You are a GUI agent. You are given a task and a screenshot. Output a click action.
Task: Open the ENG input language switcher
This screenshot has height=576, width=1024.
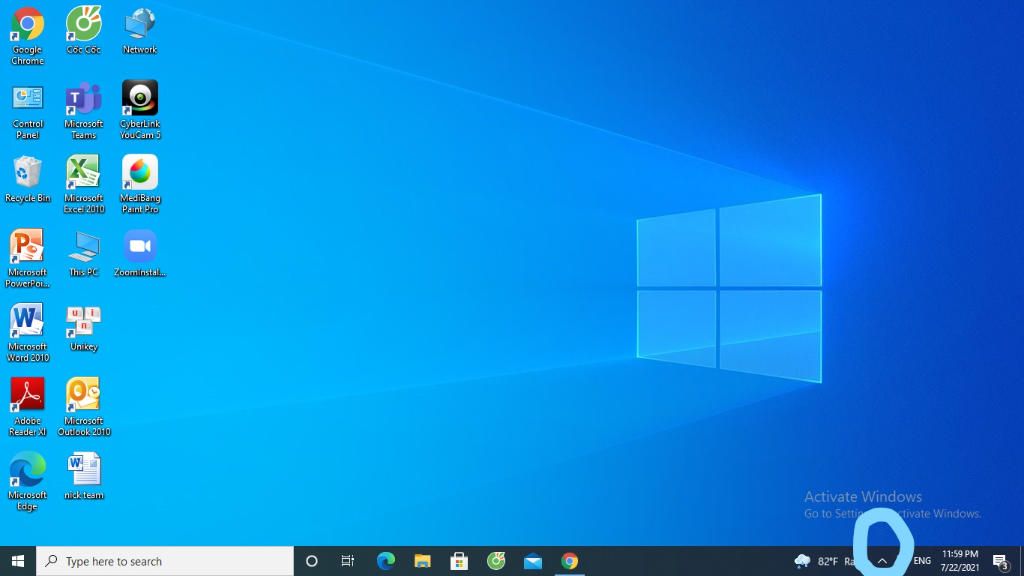[922, 561]
